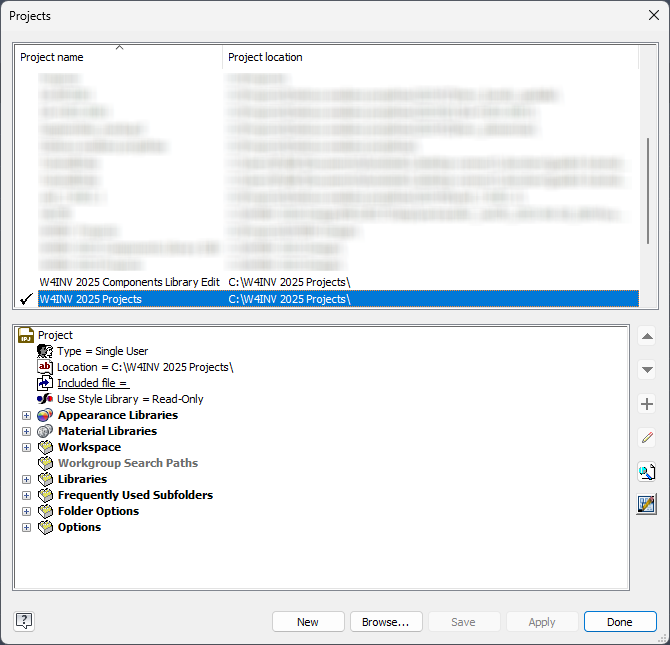670x645 pixels.
Task: Click the Libraries folder icon
Action: 45,479
